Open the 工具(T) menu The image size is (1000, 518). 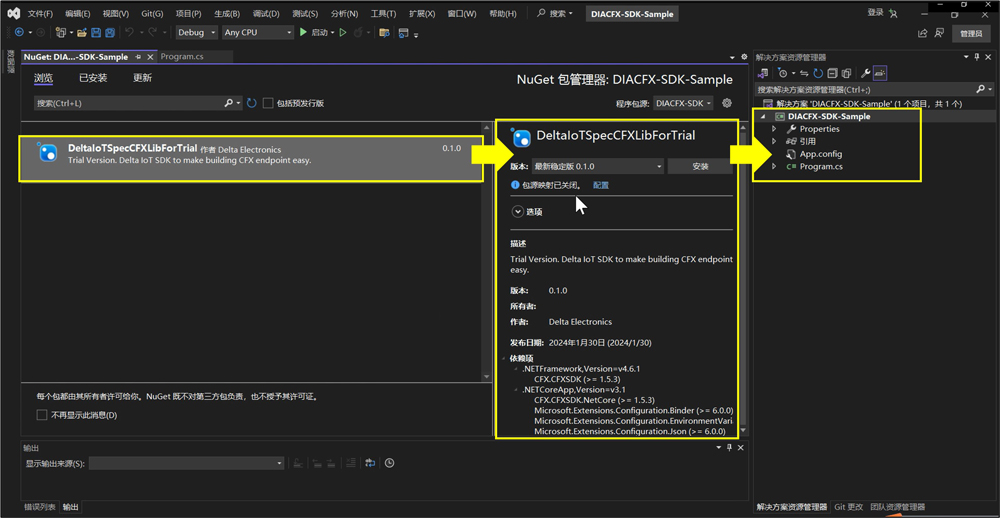[x=383, y=14]
